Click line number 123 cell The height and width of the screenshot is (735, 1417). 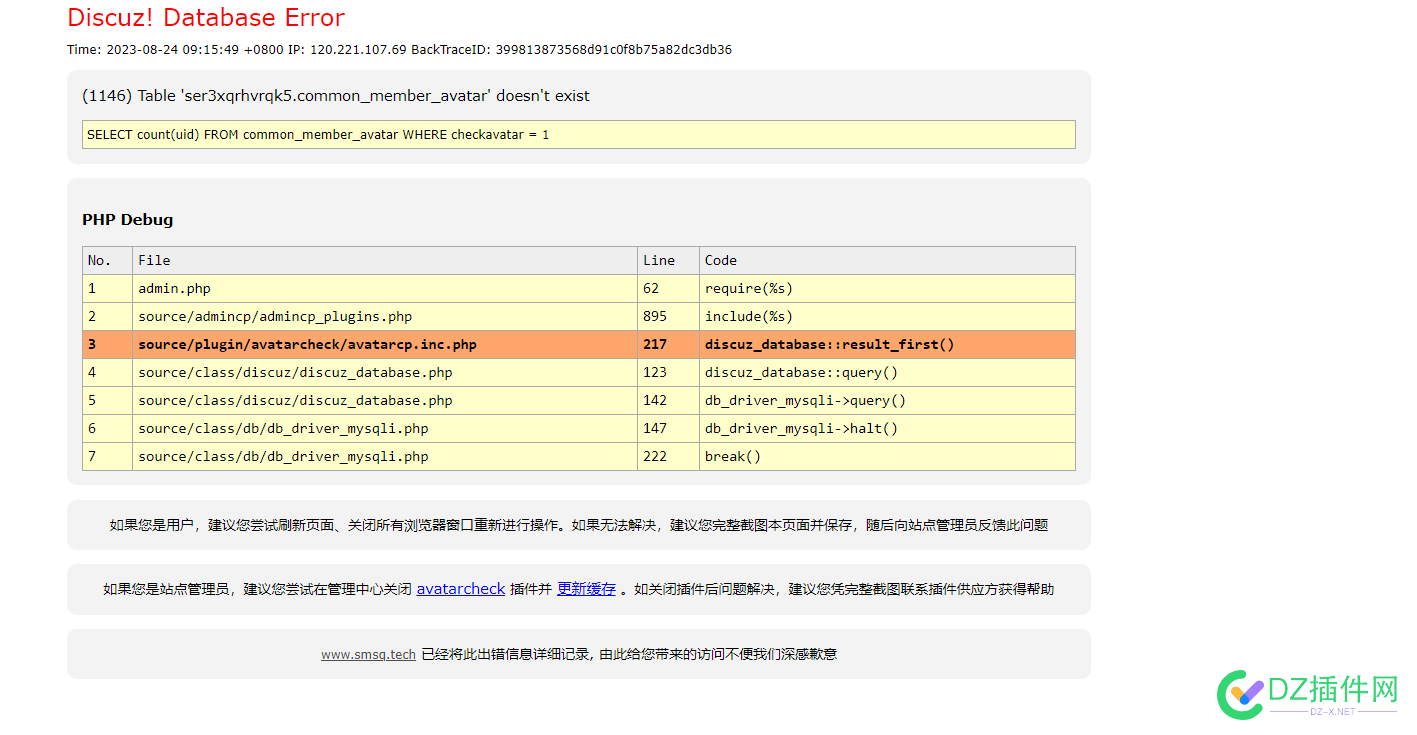[668, 372]
